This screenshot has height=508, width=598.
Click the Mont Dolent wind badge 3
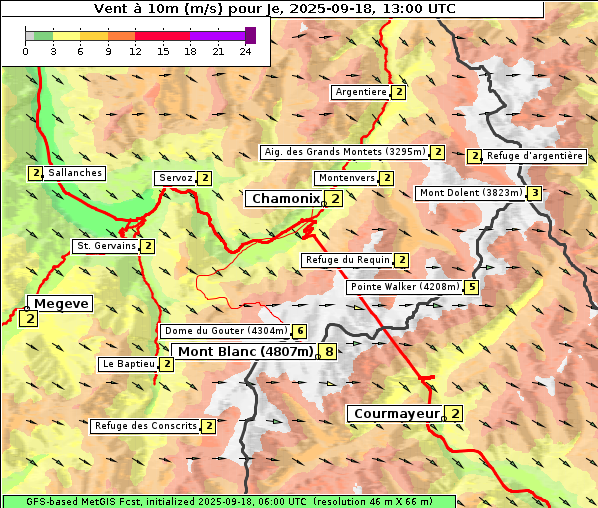point(535,193)
